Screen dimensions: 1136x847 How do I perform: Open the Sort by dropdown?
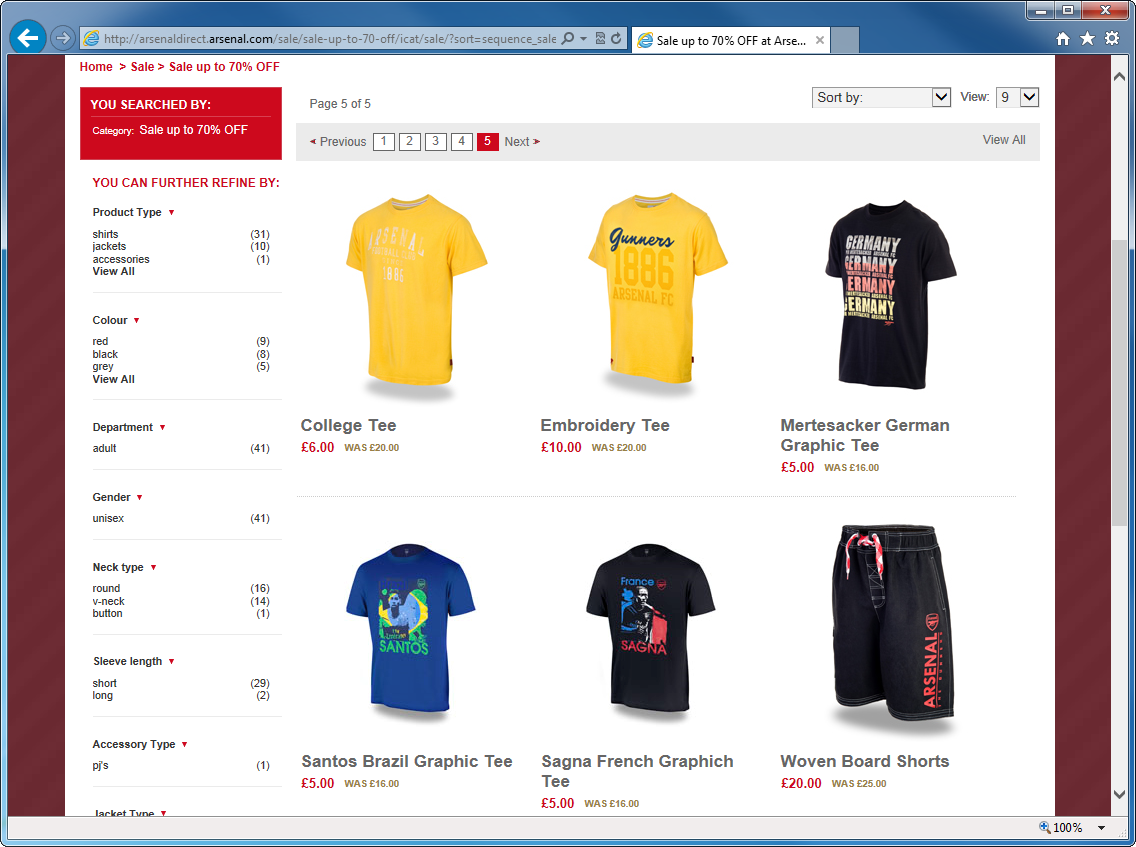click(881, 97)
